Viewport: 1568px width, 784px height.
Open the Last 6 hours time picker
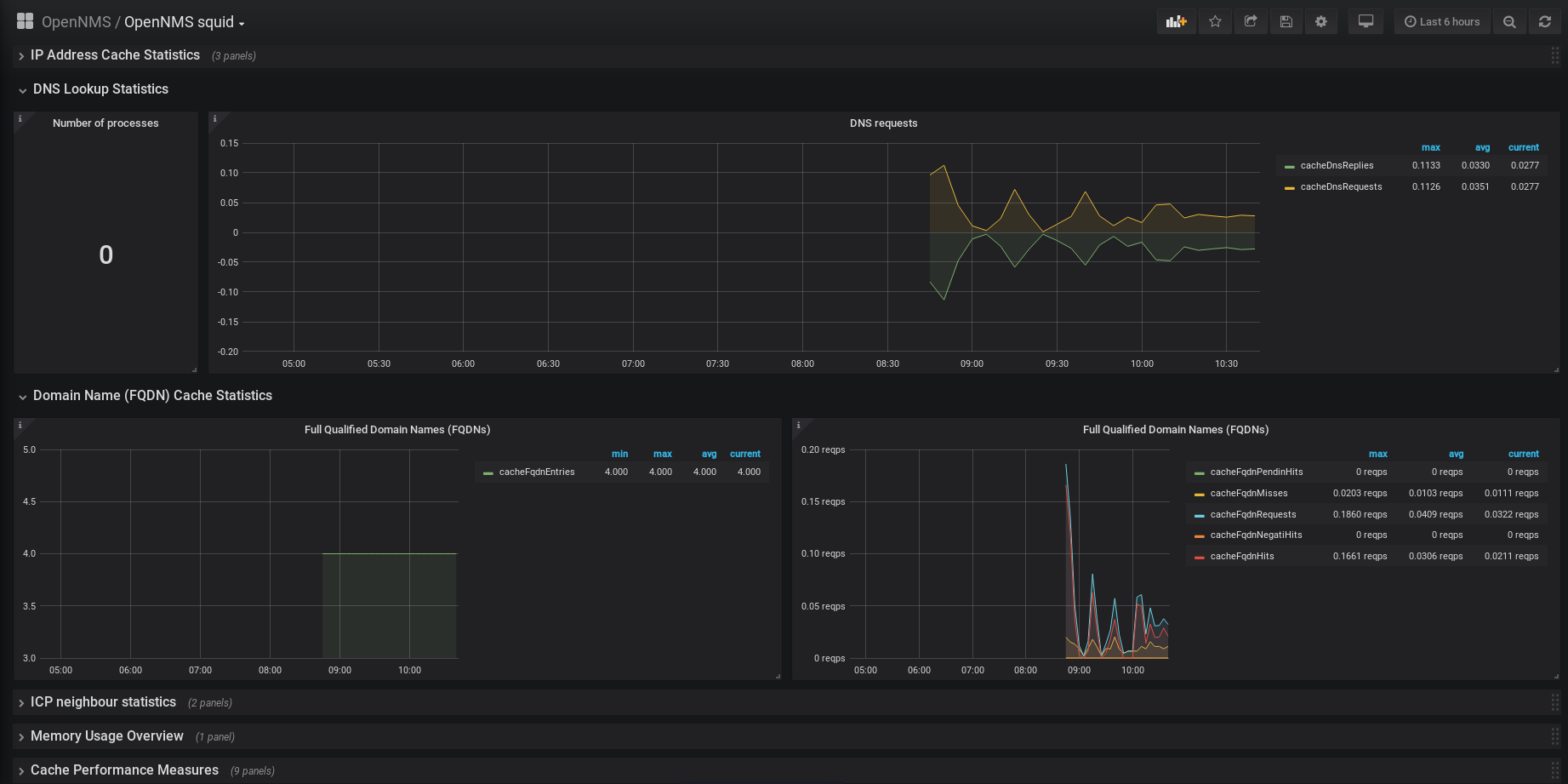(x=1442, y=22)
